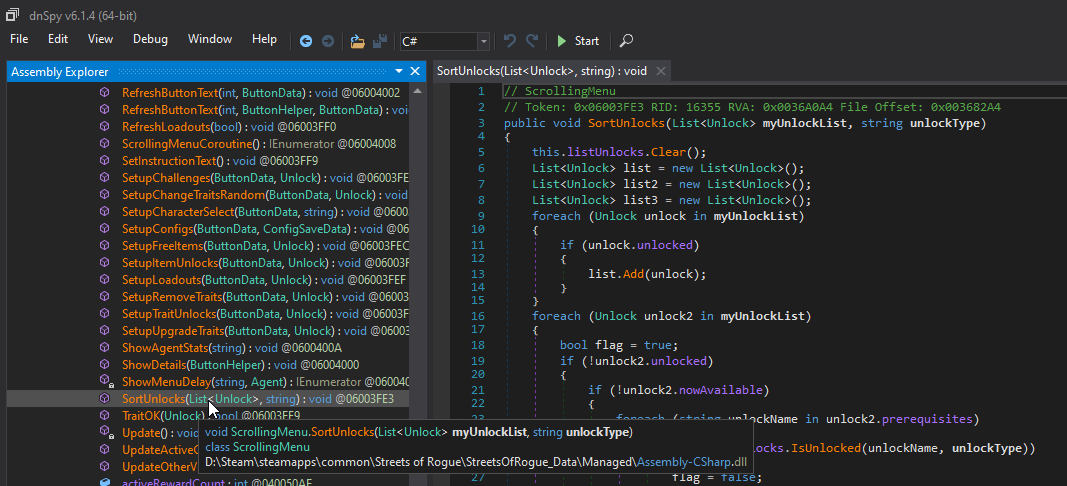The height and width of the screenshot is (486, 1067).
Task: Open Assembly Explorer window options dropdown arrow
Action: pyautogui.click(x=399, y=71)
